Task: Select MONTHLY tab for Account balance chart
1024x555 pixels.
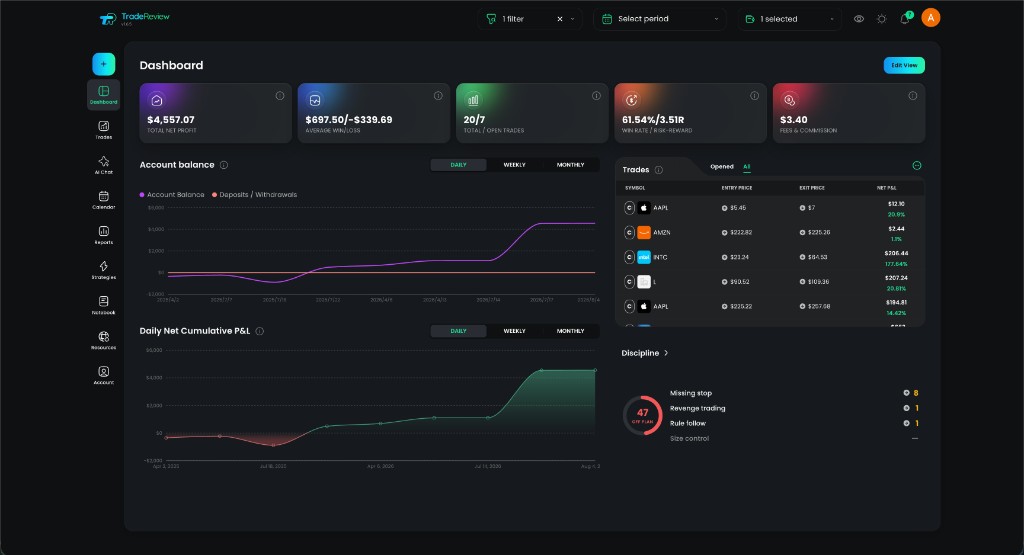Action: [x=570, y=165]
